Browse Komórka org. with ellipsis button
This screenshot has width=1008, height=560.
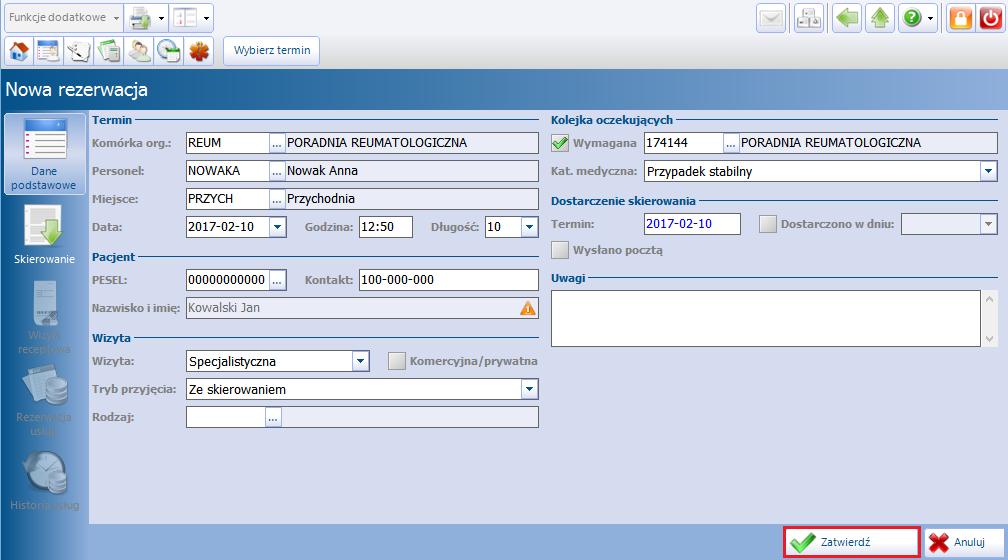276,143
